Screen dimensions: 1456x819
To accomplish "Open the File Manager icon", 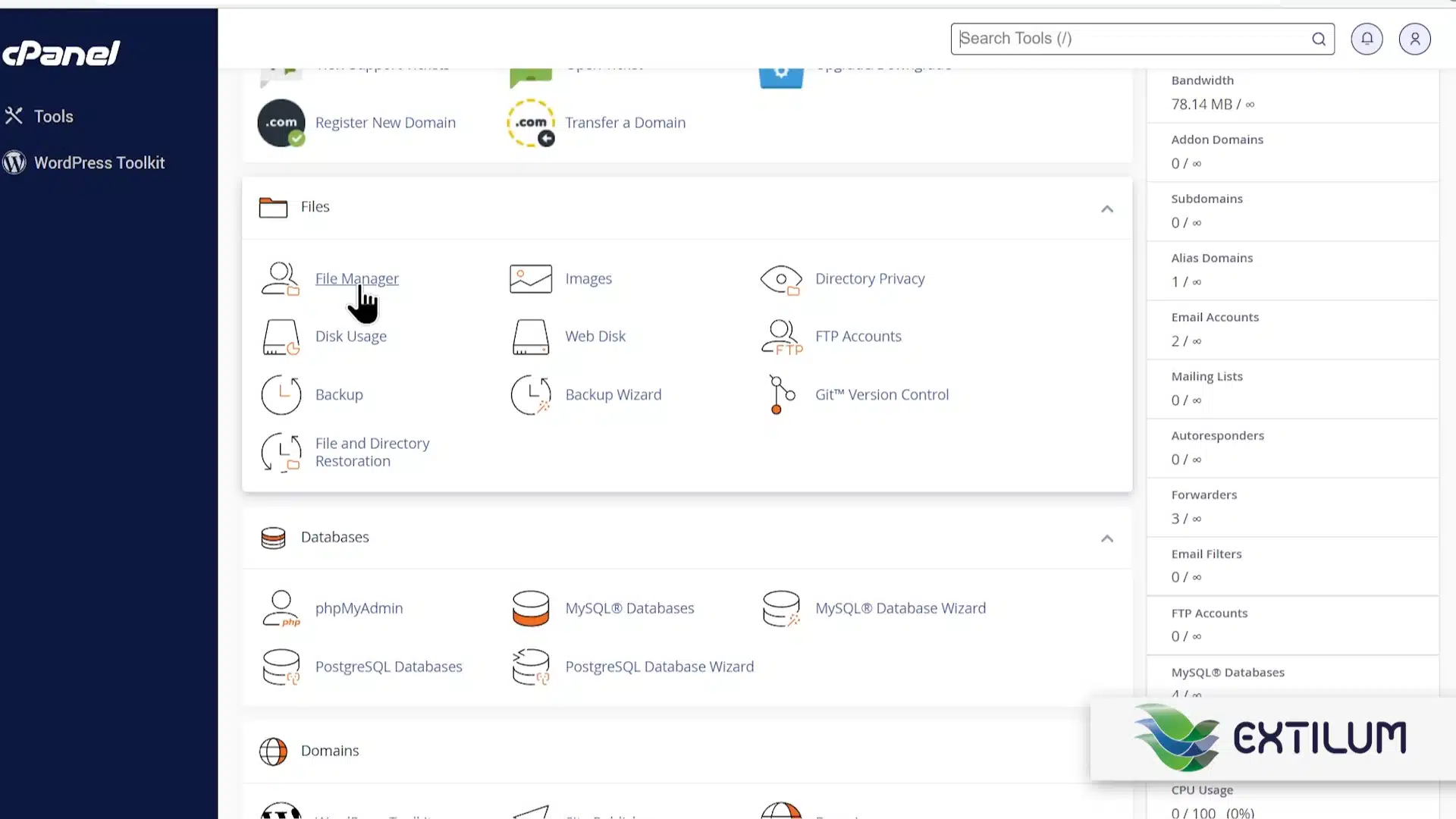I will pos(281,279).
